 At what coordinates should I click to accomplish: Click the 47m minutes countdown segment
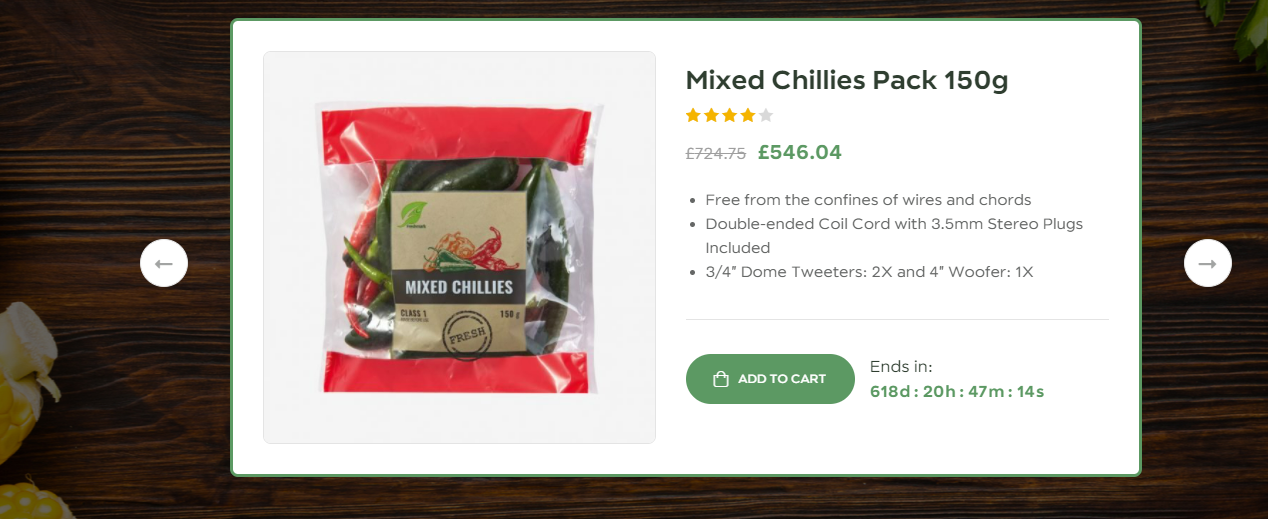(984, 391)
